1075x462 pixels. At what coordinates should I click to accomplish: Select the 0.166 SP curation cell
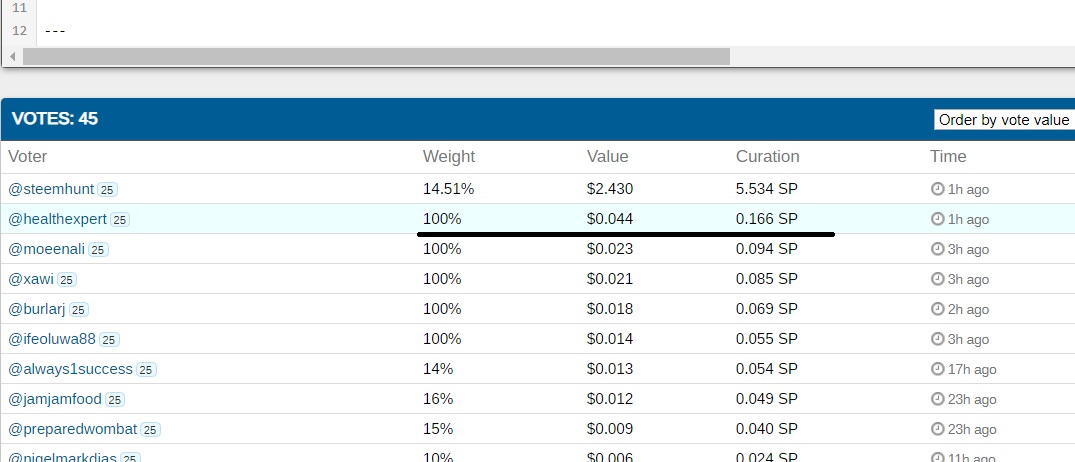[x=766, y=219]
